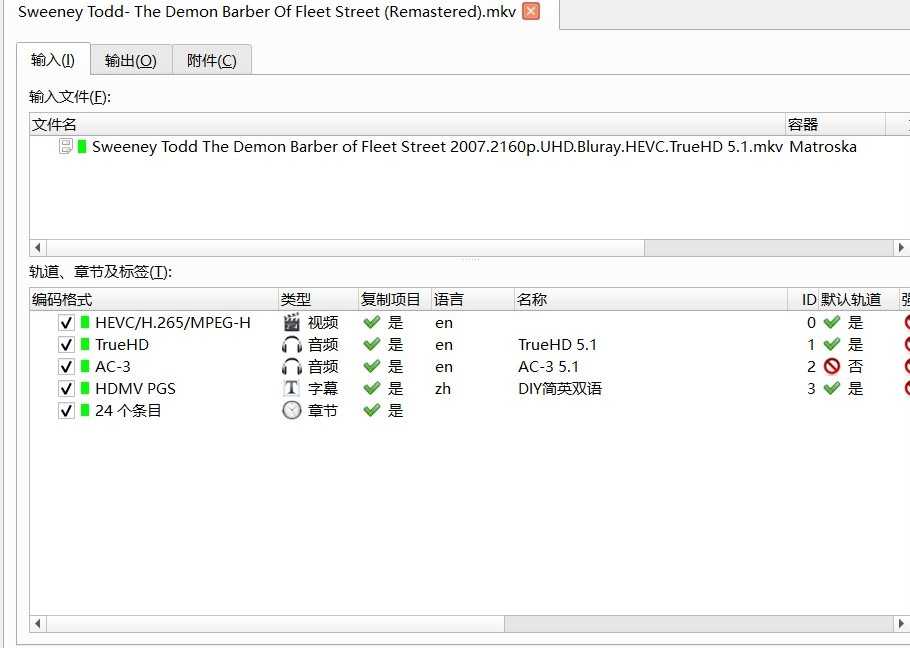The image size is (910, 648).
Task: Click the green copy-item checkmark on the AC-3 row
Action: click(x=371, y=366)
